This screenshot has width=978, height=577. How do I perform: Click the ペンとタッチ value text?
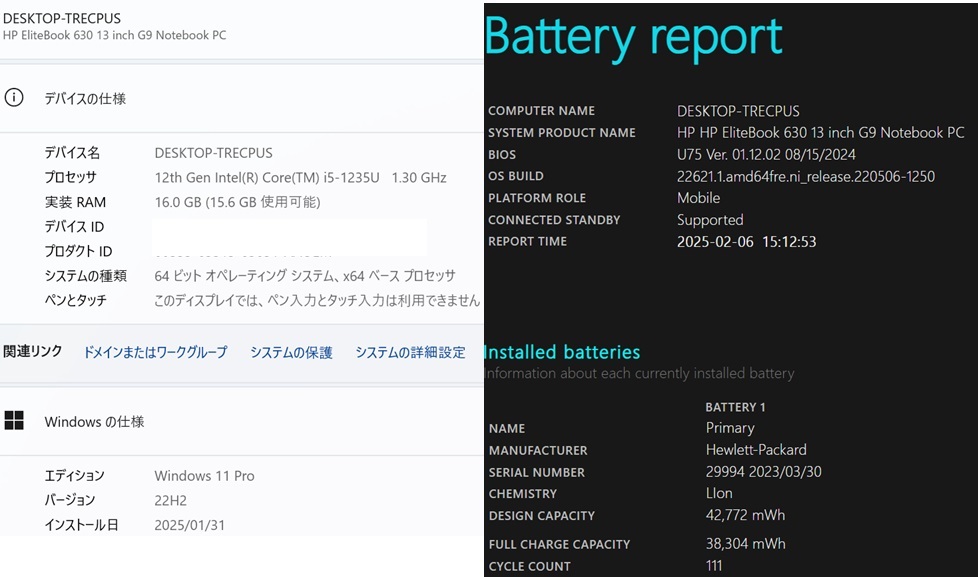click(317, 301)
